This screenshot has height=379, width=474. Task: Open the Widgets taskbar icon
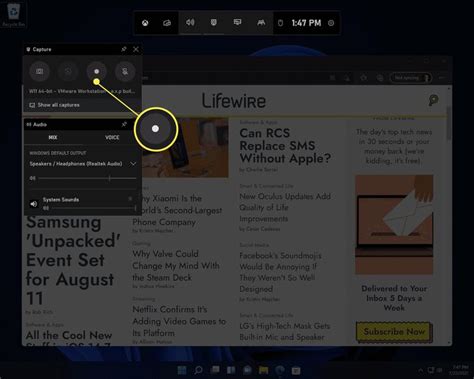click(x=231, y=370)
